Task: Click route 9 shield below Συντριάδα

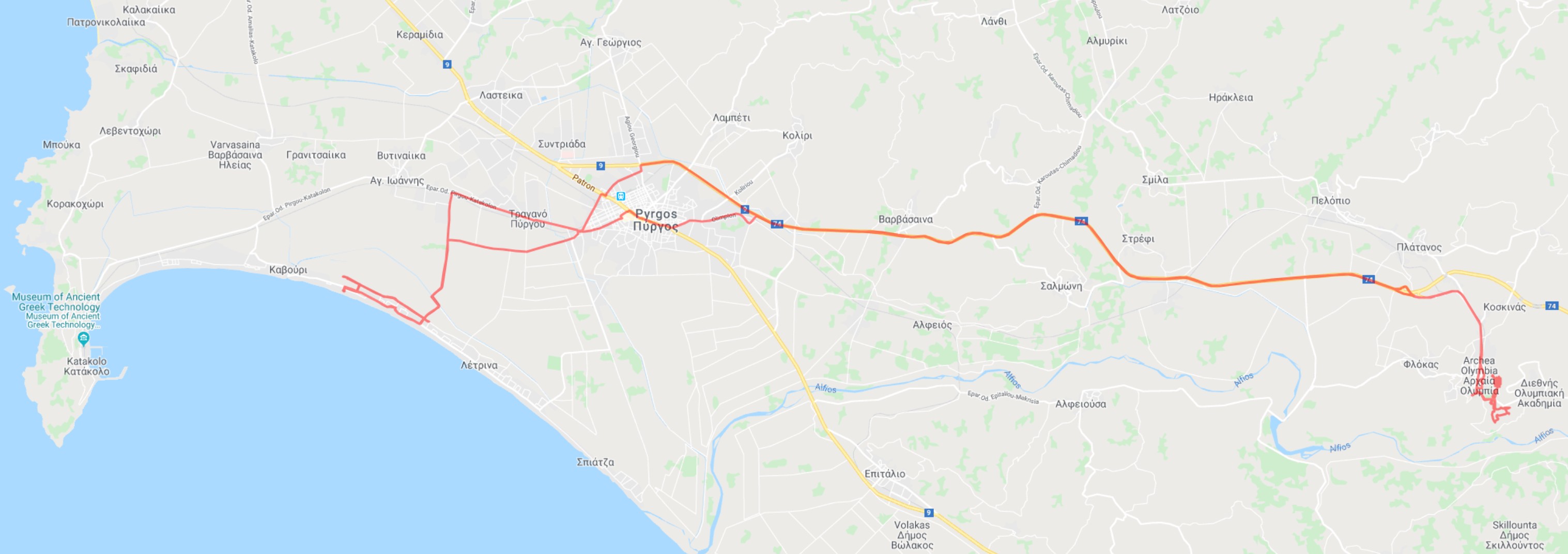Action: [x=600, y=166]
